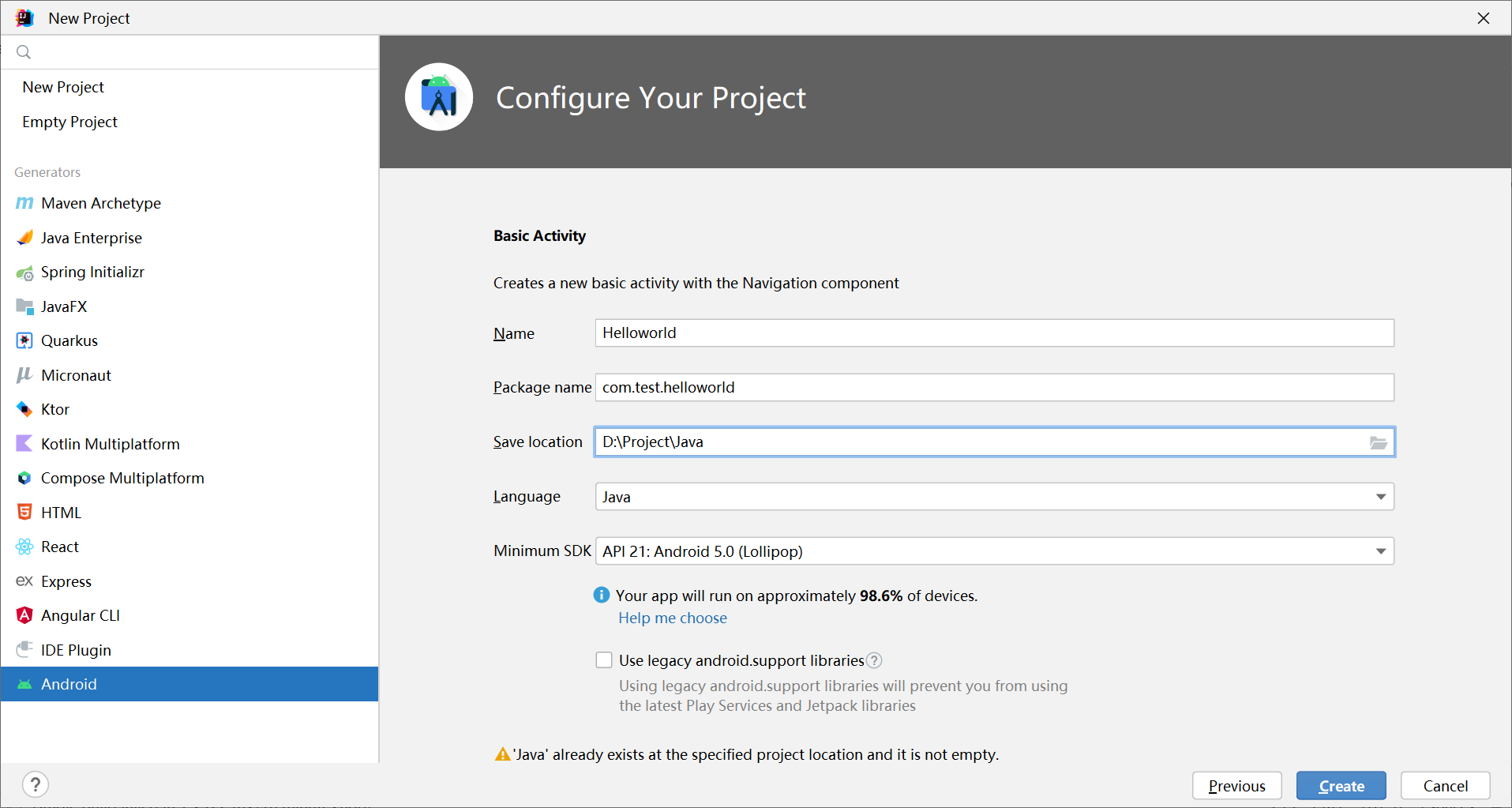Select the Quarkus entry
This screenshot has width=1512, height=808.
(x=189, y=340)
